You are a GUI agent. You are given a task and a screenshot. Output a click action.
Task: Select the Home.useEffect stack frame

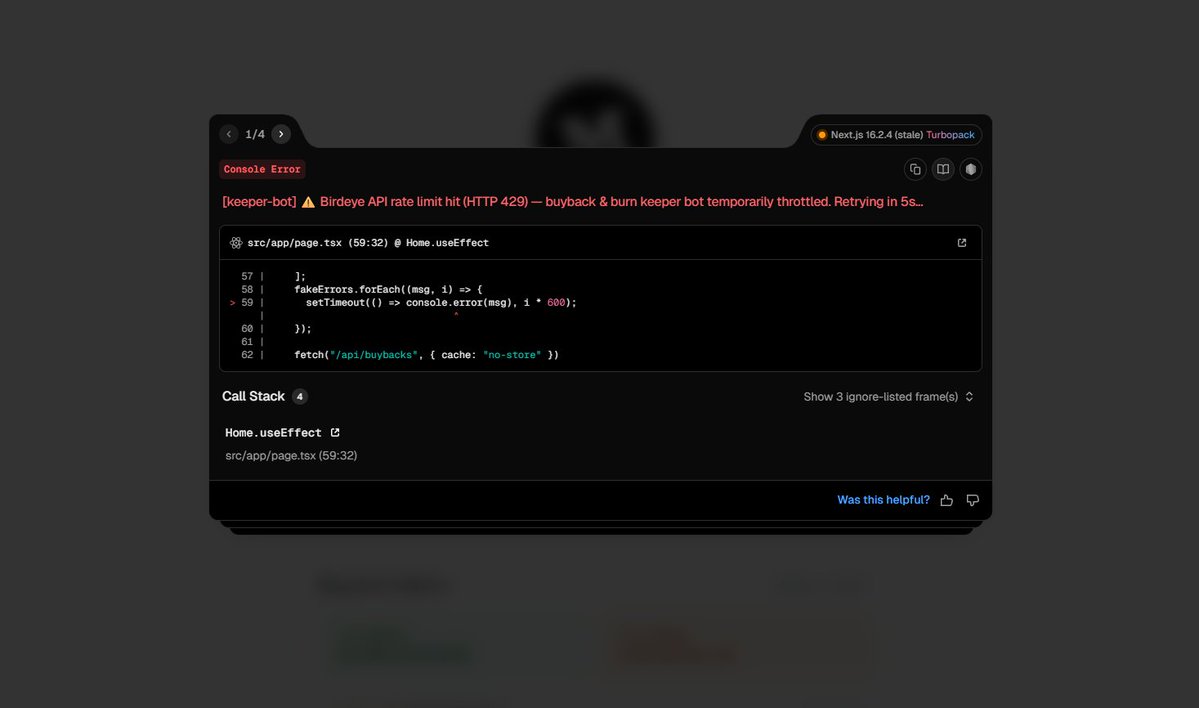pos(273,433)
